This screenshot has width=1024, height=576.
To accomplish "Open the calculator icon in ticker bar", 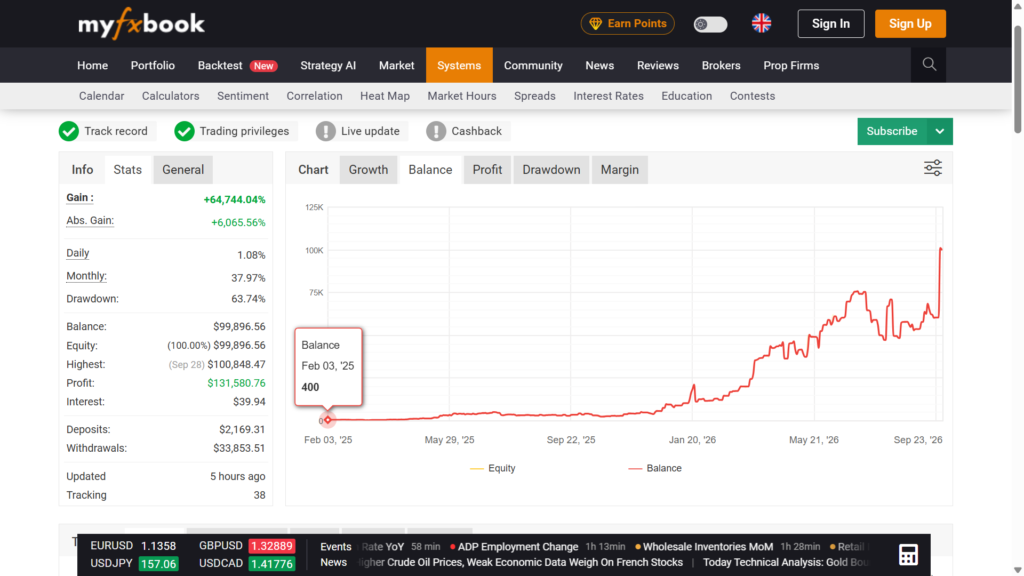I will point(908,554).
